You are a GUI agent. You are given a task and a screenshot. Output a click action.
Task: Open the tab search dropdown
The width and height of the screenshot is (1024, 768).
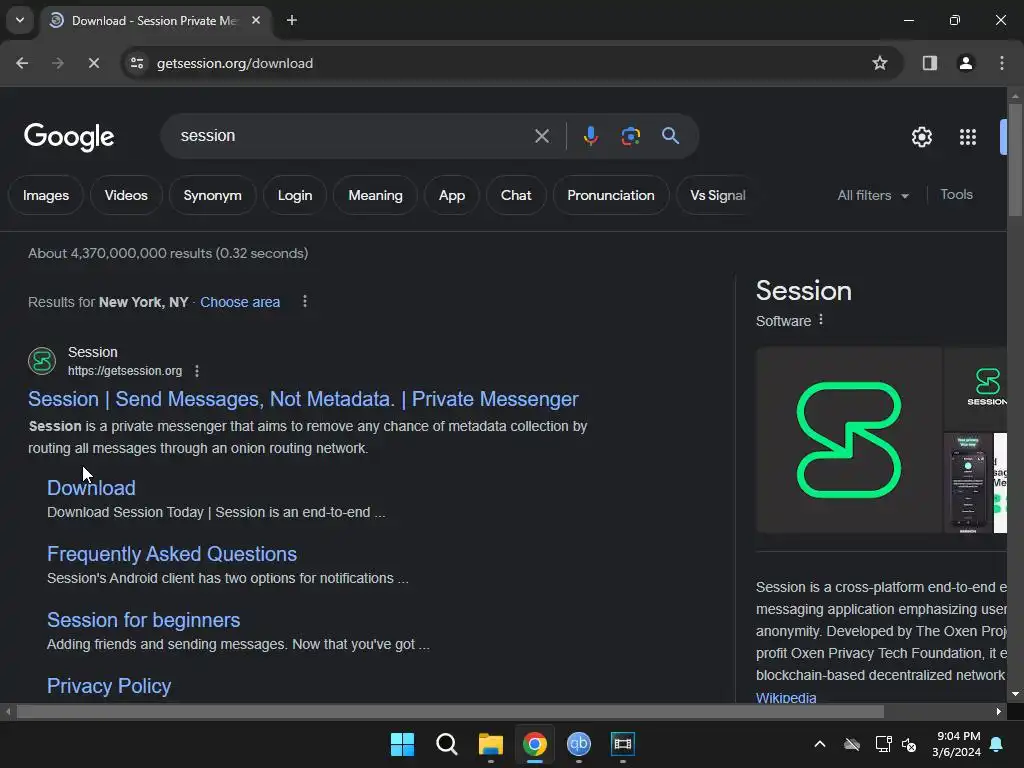coord(20,20)
